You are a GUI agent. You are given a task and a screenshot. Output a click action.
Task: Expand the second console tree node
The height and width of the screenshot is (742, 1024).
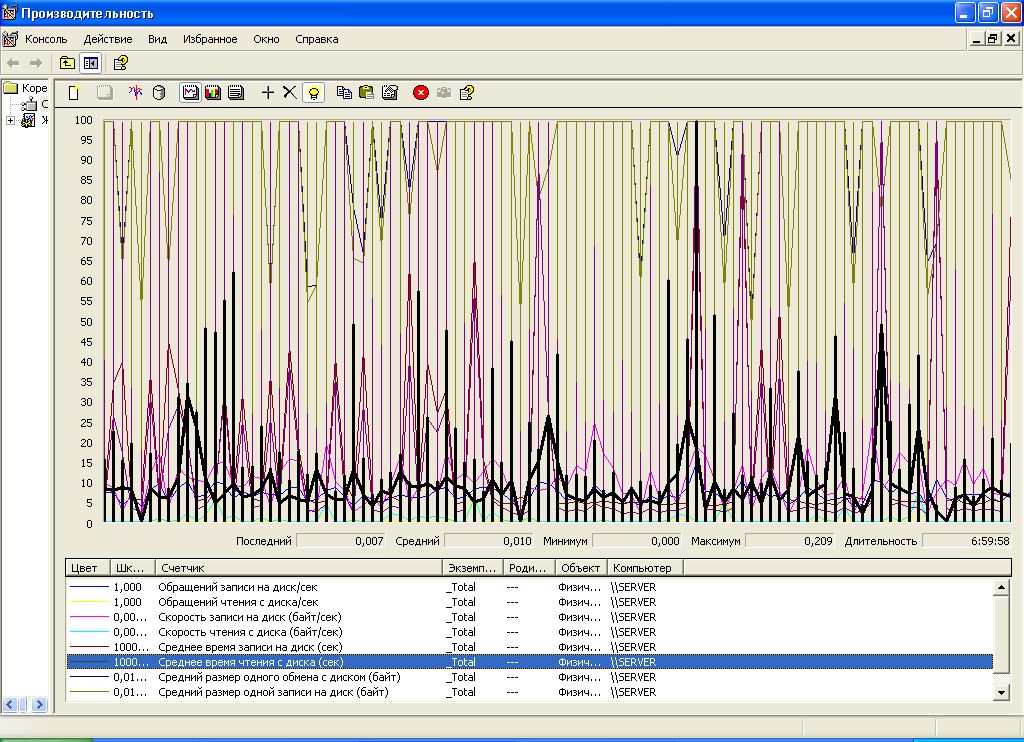pyautogui.click(x=10, y=121)
